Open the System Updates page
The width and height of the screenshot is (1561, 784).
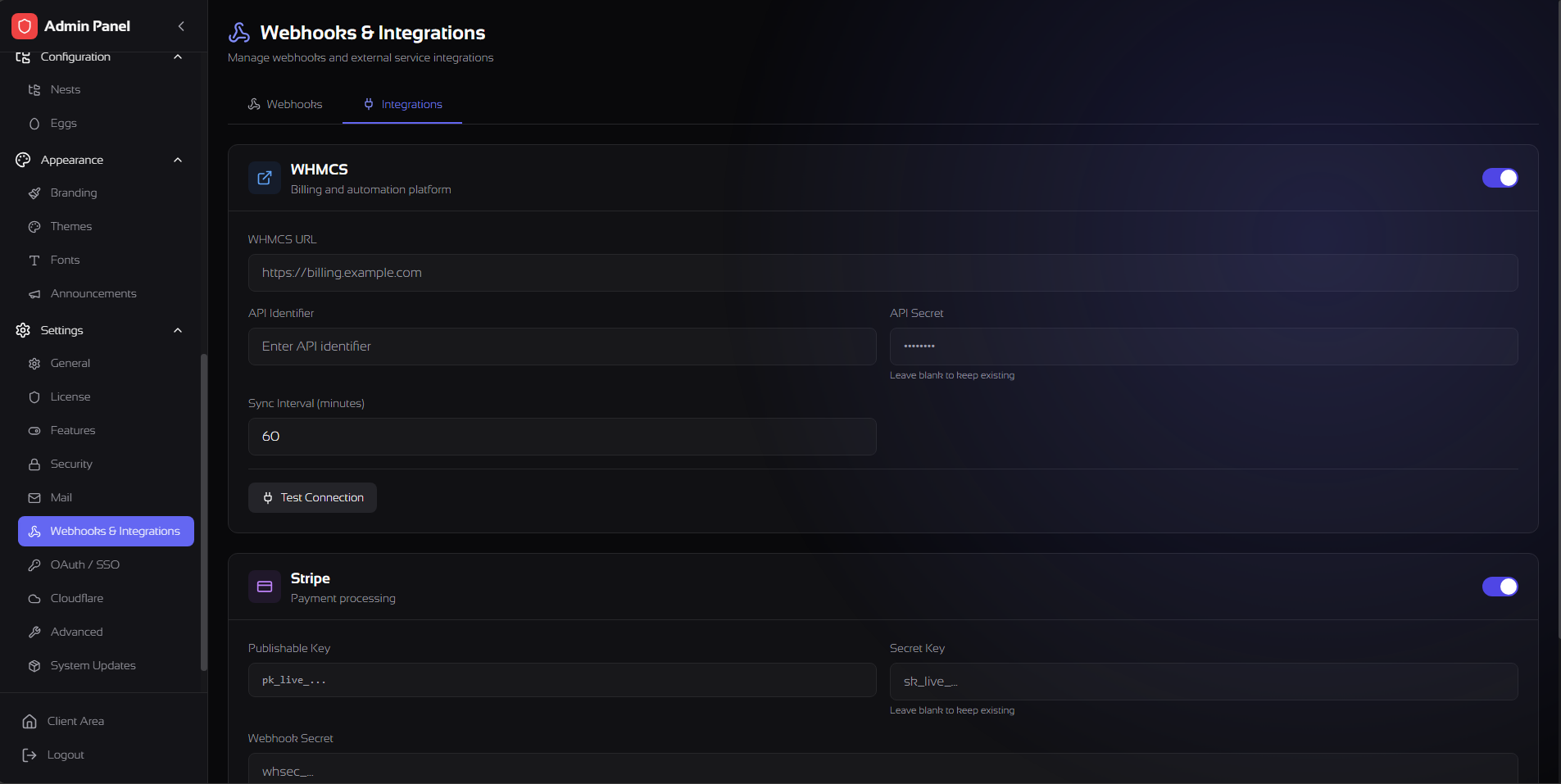(x=106, y=666)
